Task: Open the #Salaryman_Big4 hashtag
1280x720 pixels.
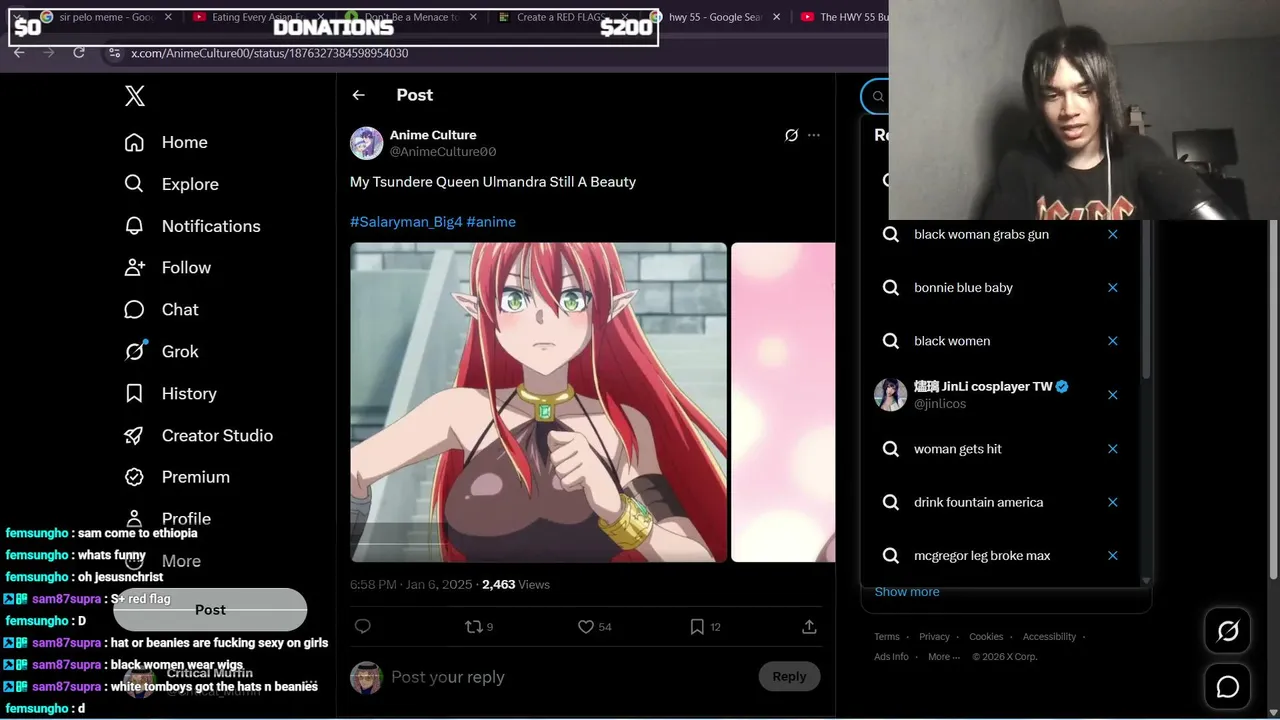Action: 406,222
